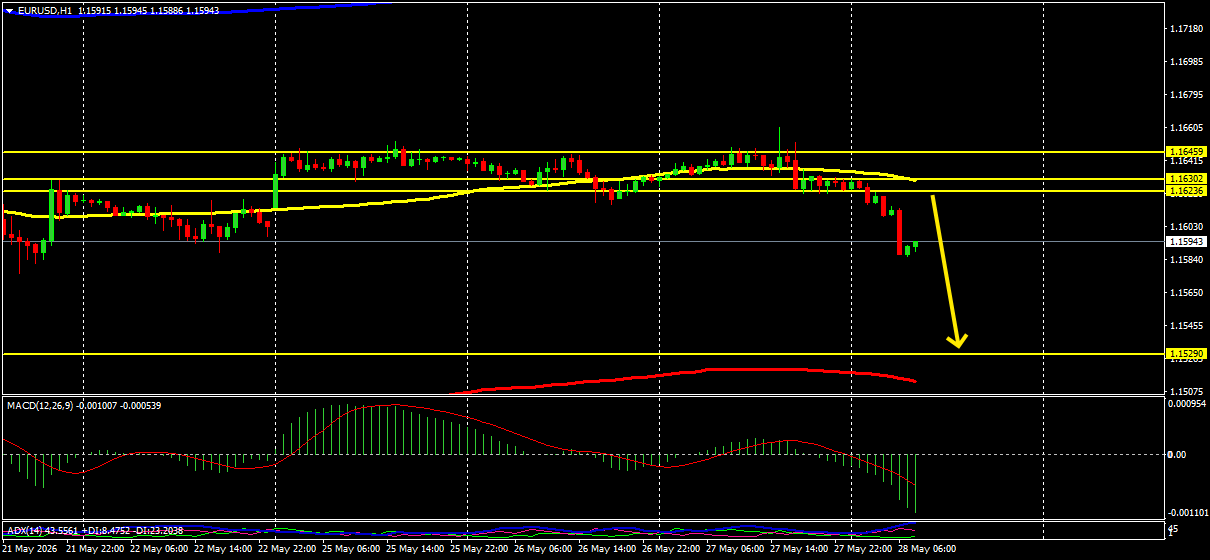
Task: Select the 1.15290 support line price label
Action: (x=1187, y=353)
